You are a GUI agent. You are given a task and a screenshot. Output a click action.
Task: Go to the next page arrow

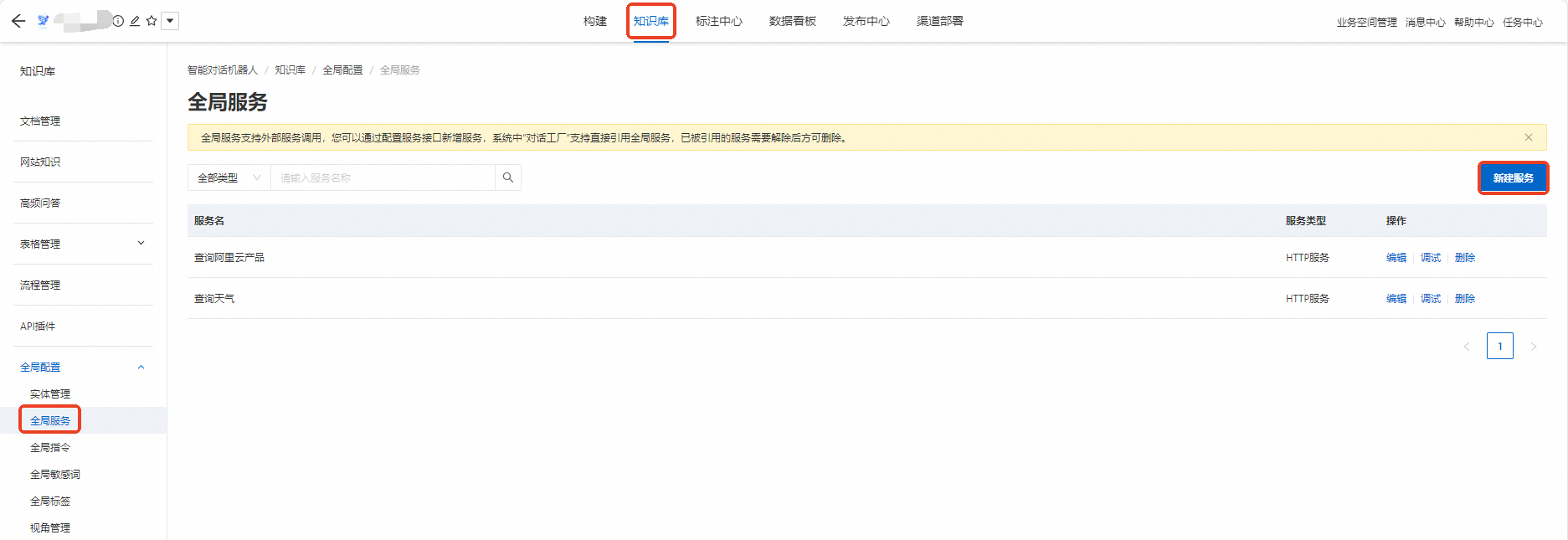coord(1534,347)
